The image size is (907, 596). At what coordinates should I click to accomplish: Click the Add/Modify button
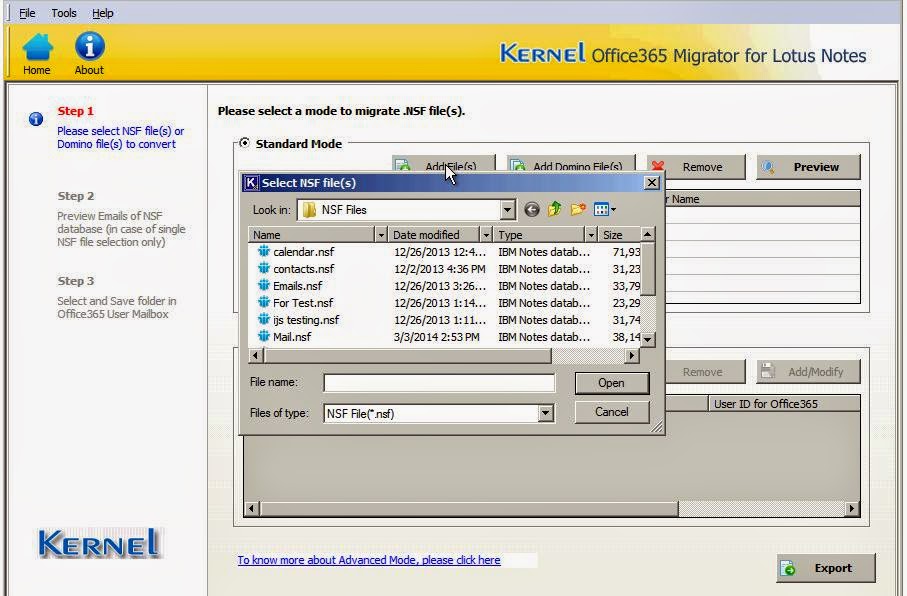[808, 371]
